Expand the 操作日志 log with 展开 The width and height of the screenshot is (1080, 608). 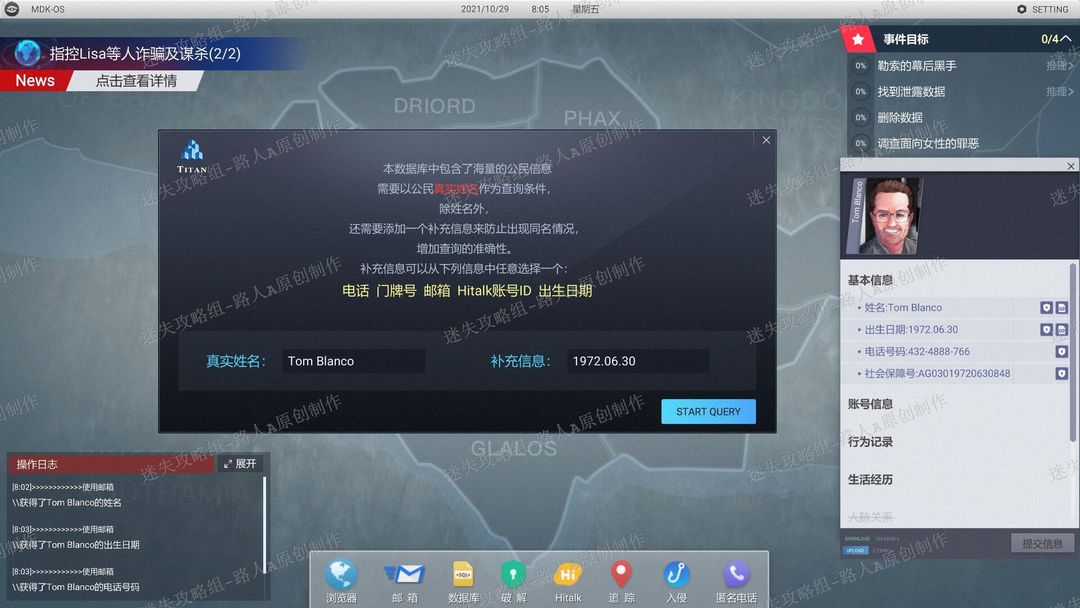[x=240, y=464]
